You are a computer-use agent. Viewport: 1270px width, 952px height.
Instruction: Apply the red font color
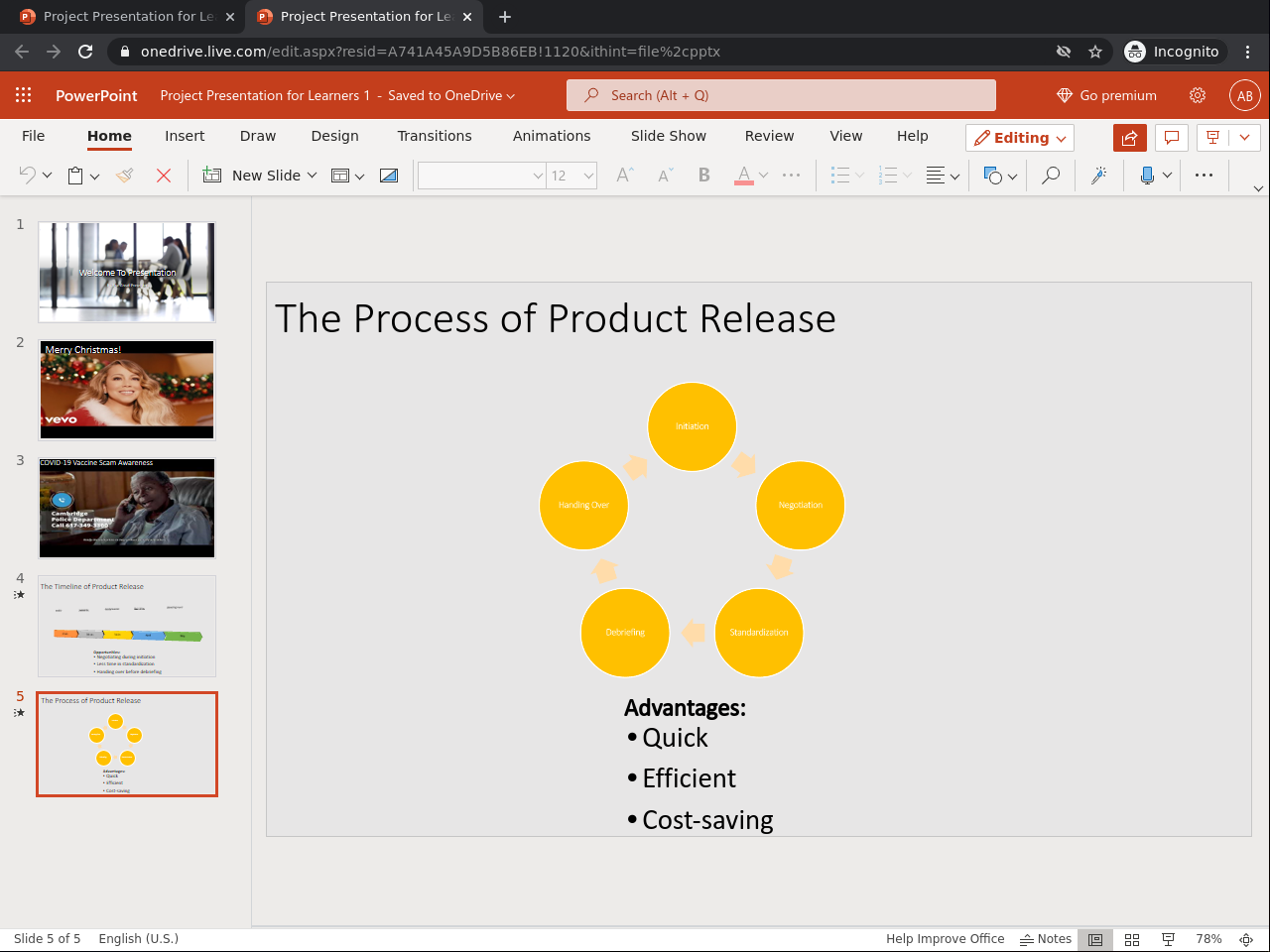point(743,176)
